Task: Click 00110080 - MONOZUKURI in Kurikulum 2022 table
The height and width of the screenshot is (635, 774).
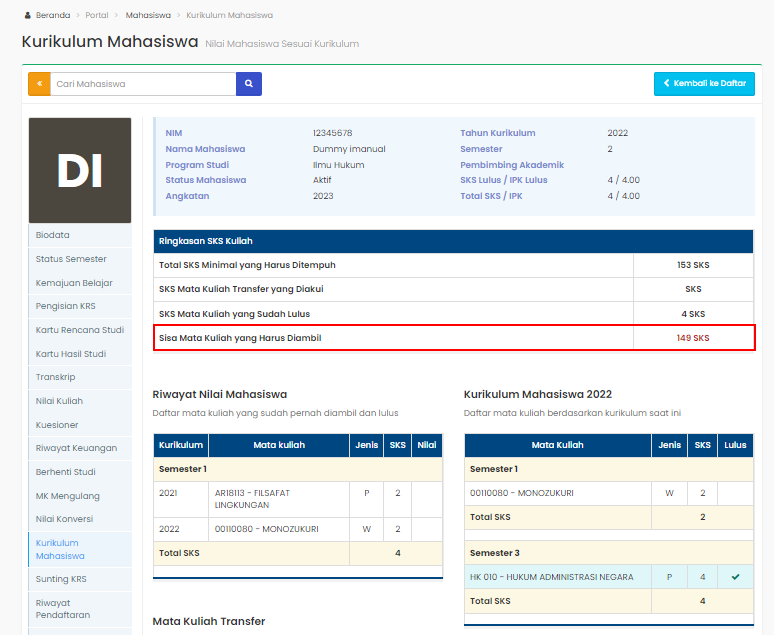Action: pos(558,493)
